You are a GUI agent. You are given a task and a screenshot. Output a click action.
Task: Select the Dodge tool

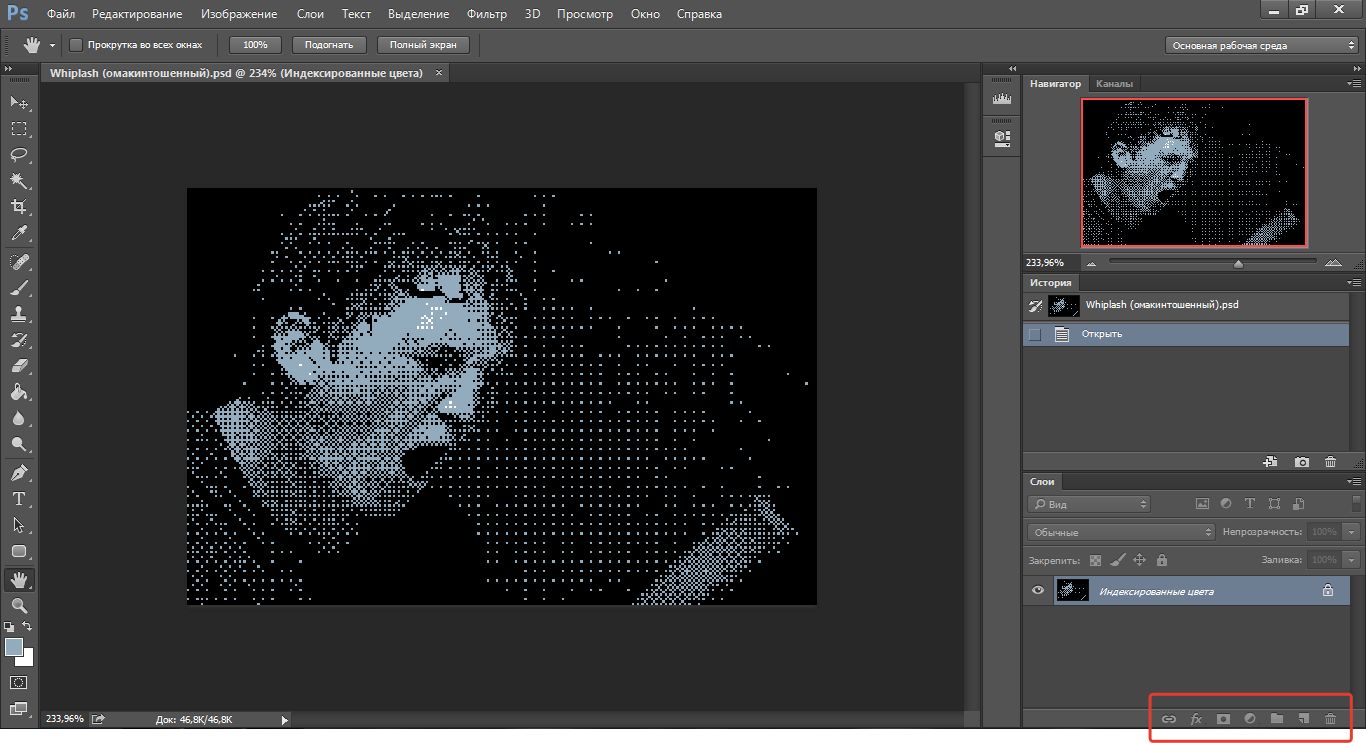coord(19,444)
